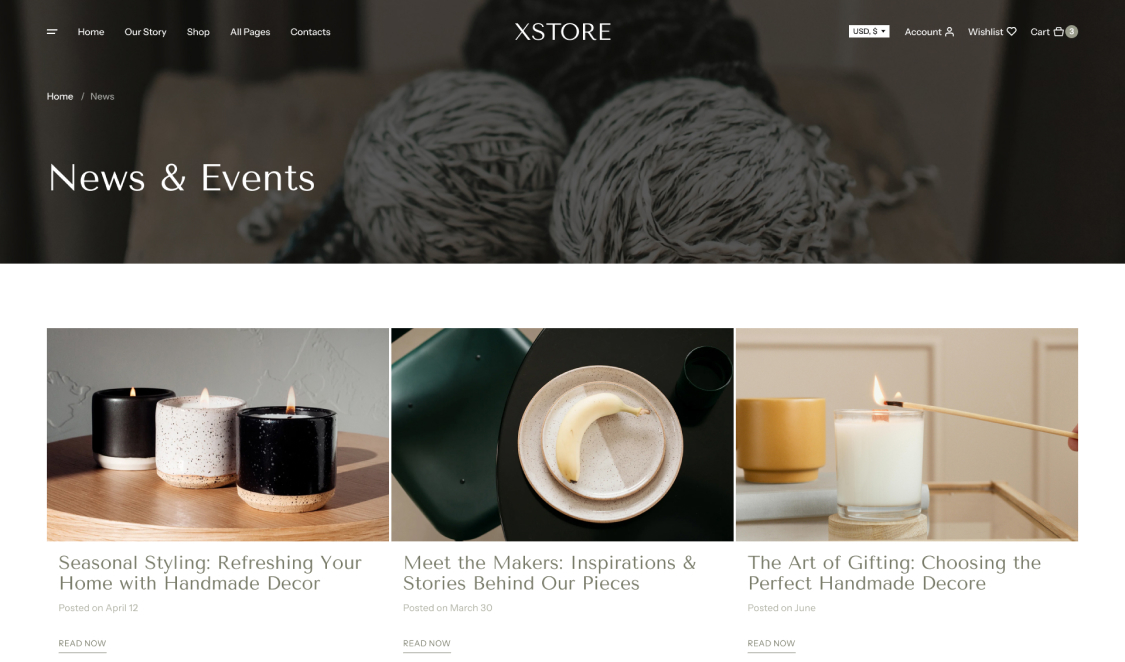Click the XSTORE logo
Image resolution: width=1125 pixels, height=662 pixels.
pos(562,32)
